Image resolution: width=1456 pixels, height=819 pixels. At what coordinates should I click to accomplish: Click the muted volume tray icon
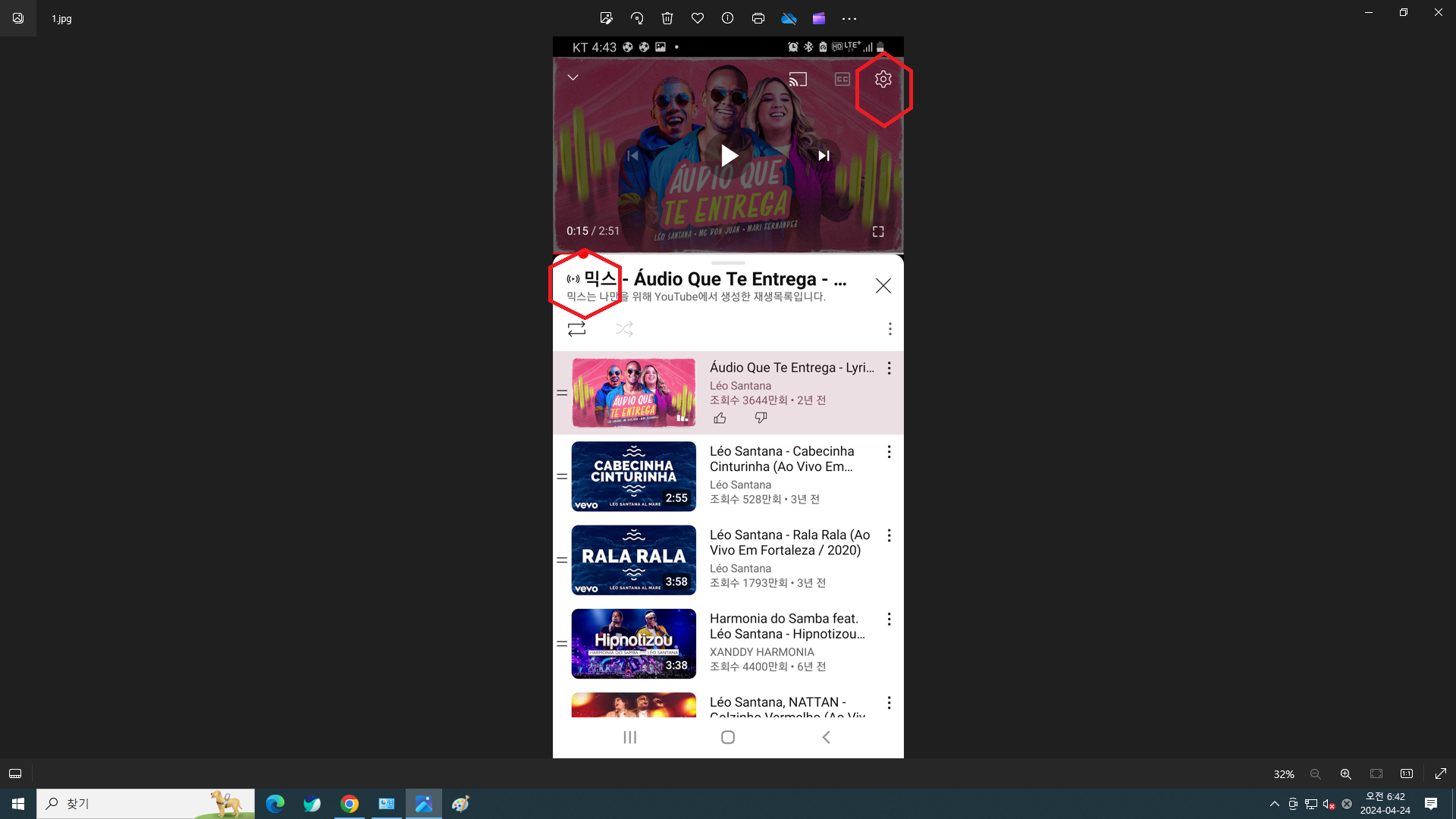point(1329,804)
